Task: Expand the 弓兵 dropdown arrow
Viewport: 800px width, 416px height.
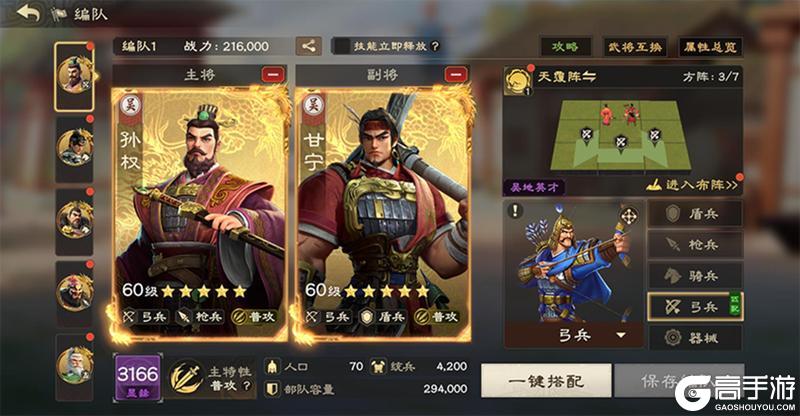Action: [621, 335]
